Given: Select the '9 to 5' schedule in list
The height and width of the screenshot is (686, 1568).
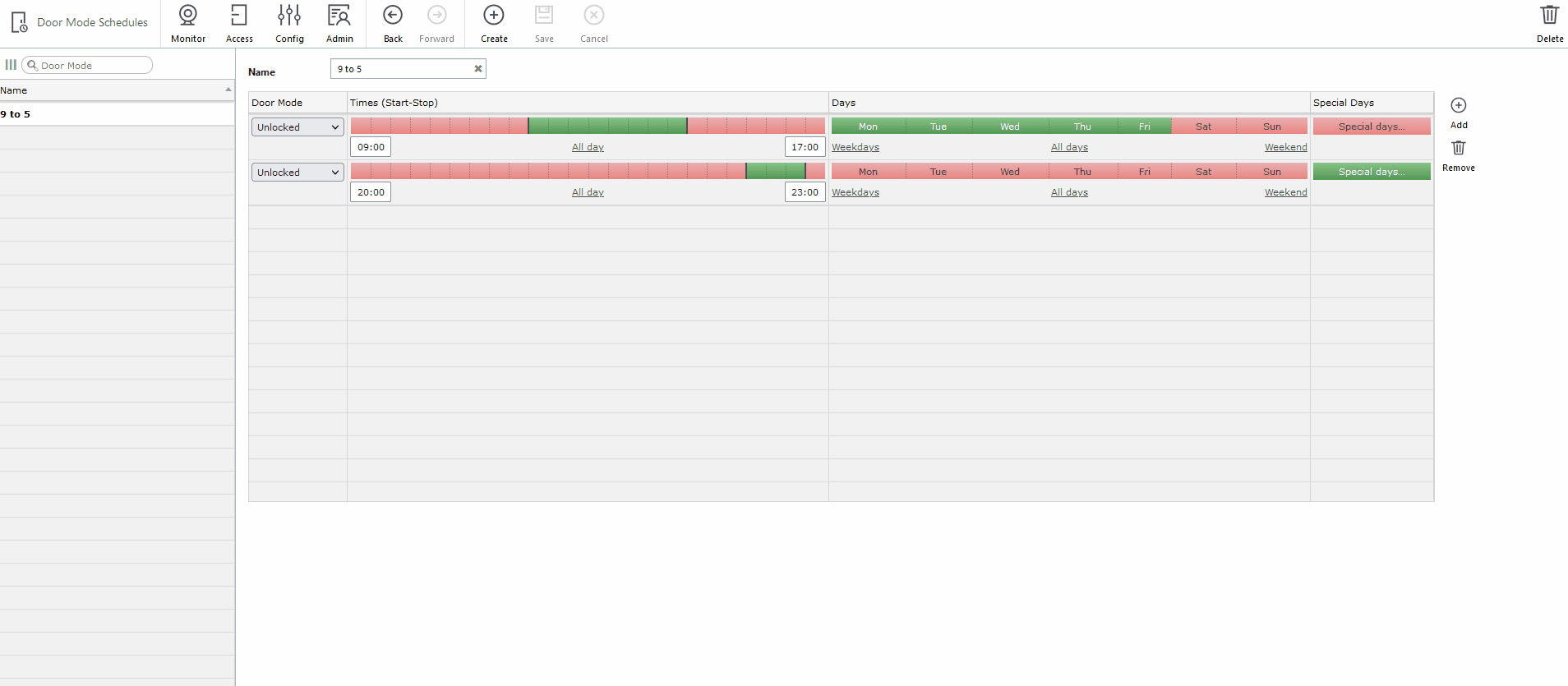Looking at the screenshot, I should pyautogui.click(x=117, y=114).
